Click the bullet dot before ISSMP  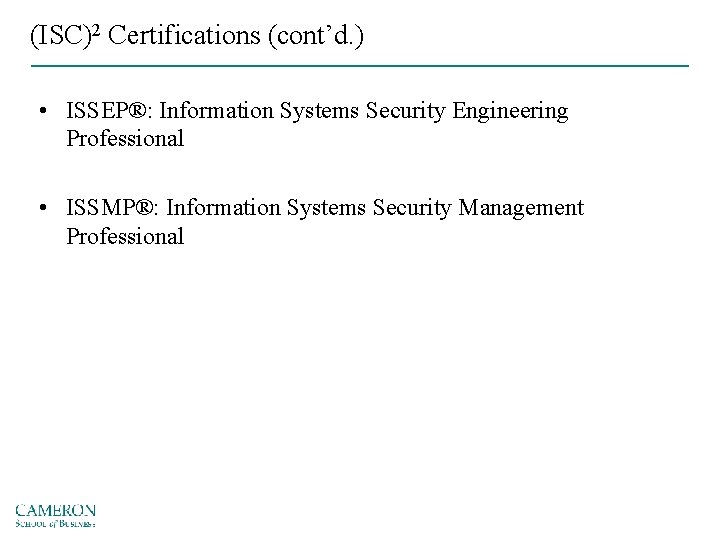(x=43, y=208)
